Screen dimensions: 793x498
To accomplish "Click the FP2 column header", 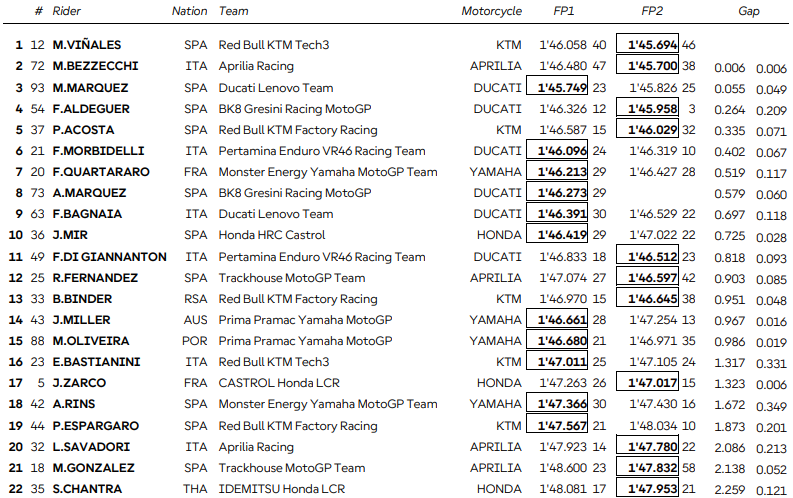I will [x=654, y=11].
